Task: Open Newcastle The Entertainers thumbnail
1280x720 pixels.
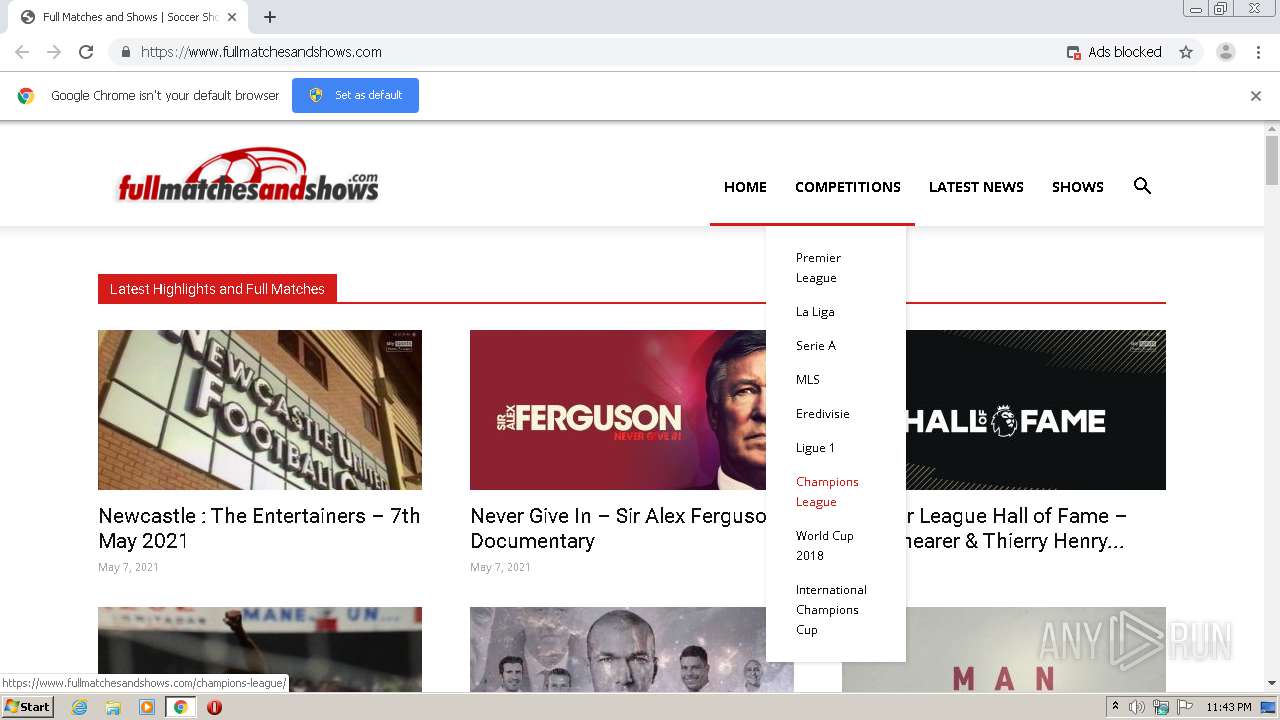Action: pos(260,410)
